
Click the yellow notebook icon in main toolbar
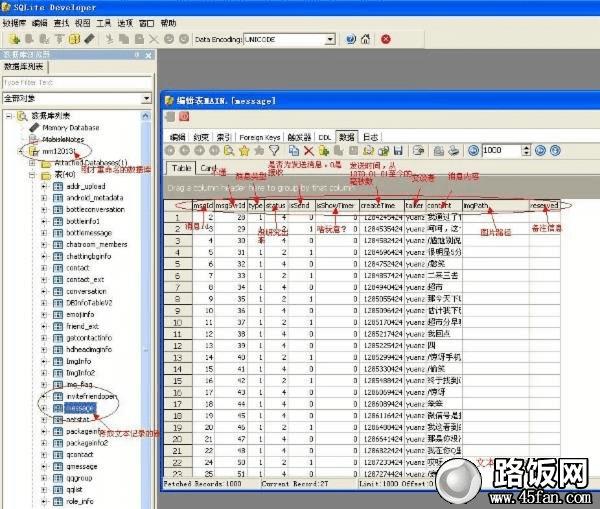pyautogui.click(x=74, y=39)
